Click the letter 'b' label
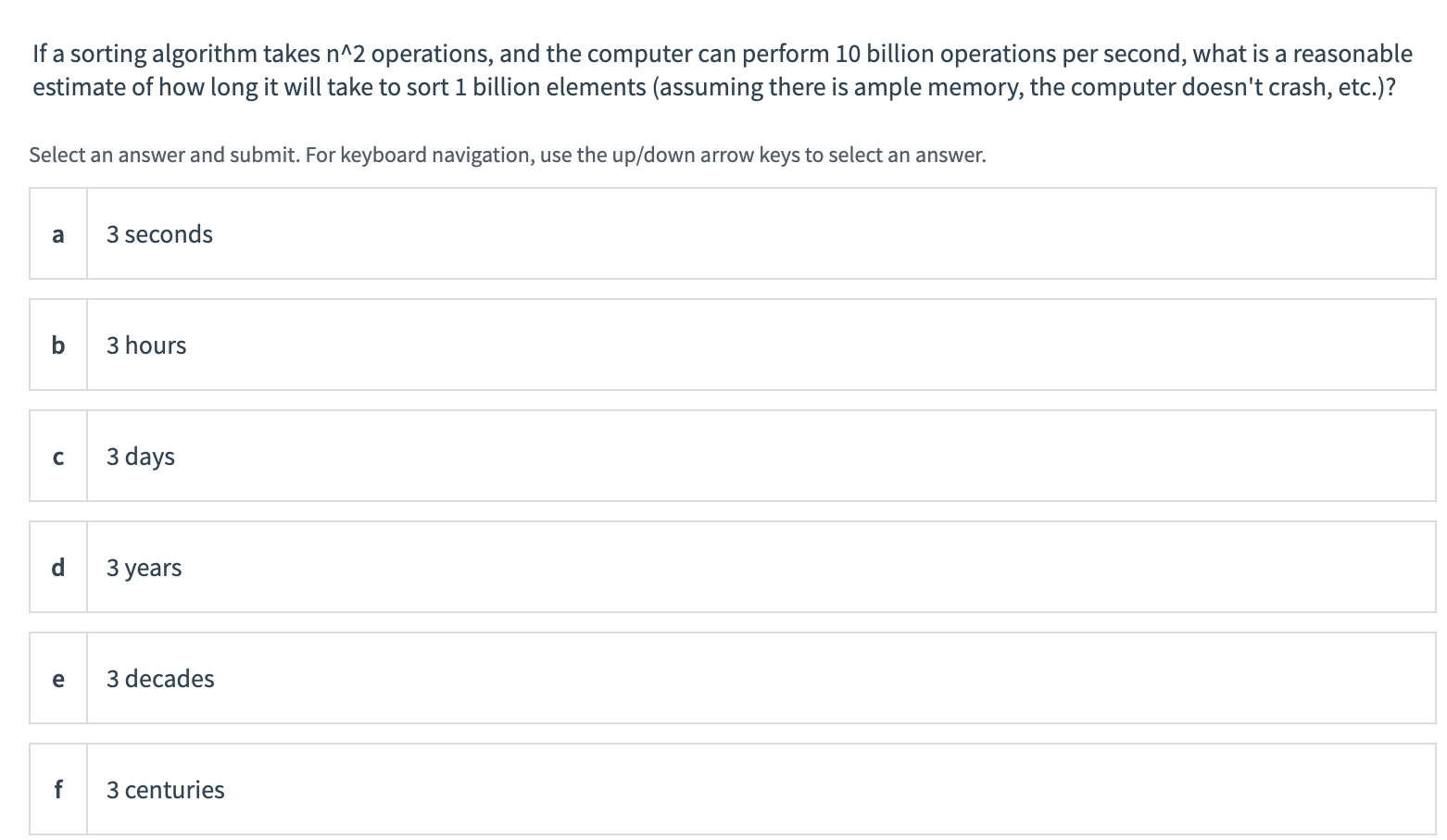Image resolution: width=1447 pixels, height=840 pixels. 57,345
